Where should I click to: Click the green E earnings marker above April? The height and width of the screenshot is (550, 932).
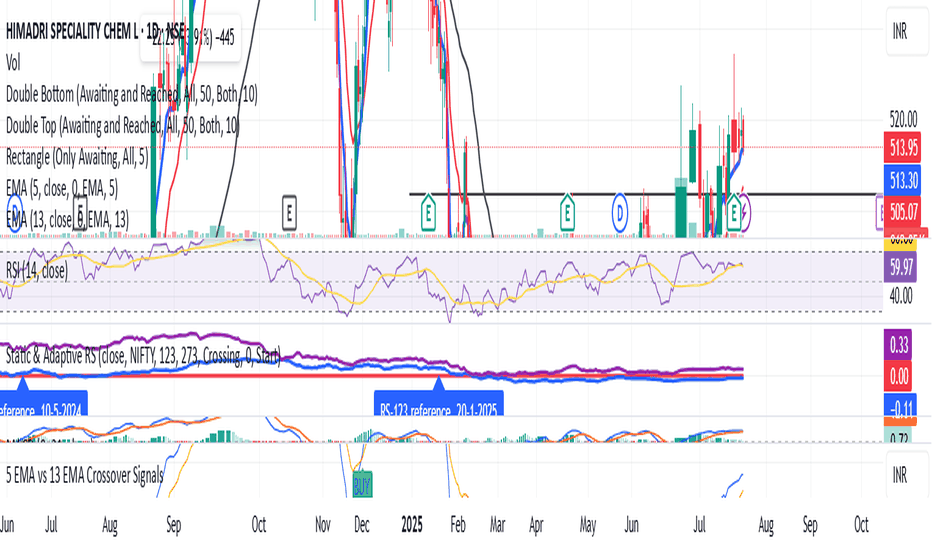click(x=567, y=212)
